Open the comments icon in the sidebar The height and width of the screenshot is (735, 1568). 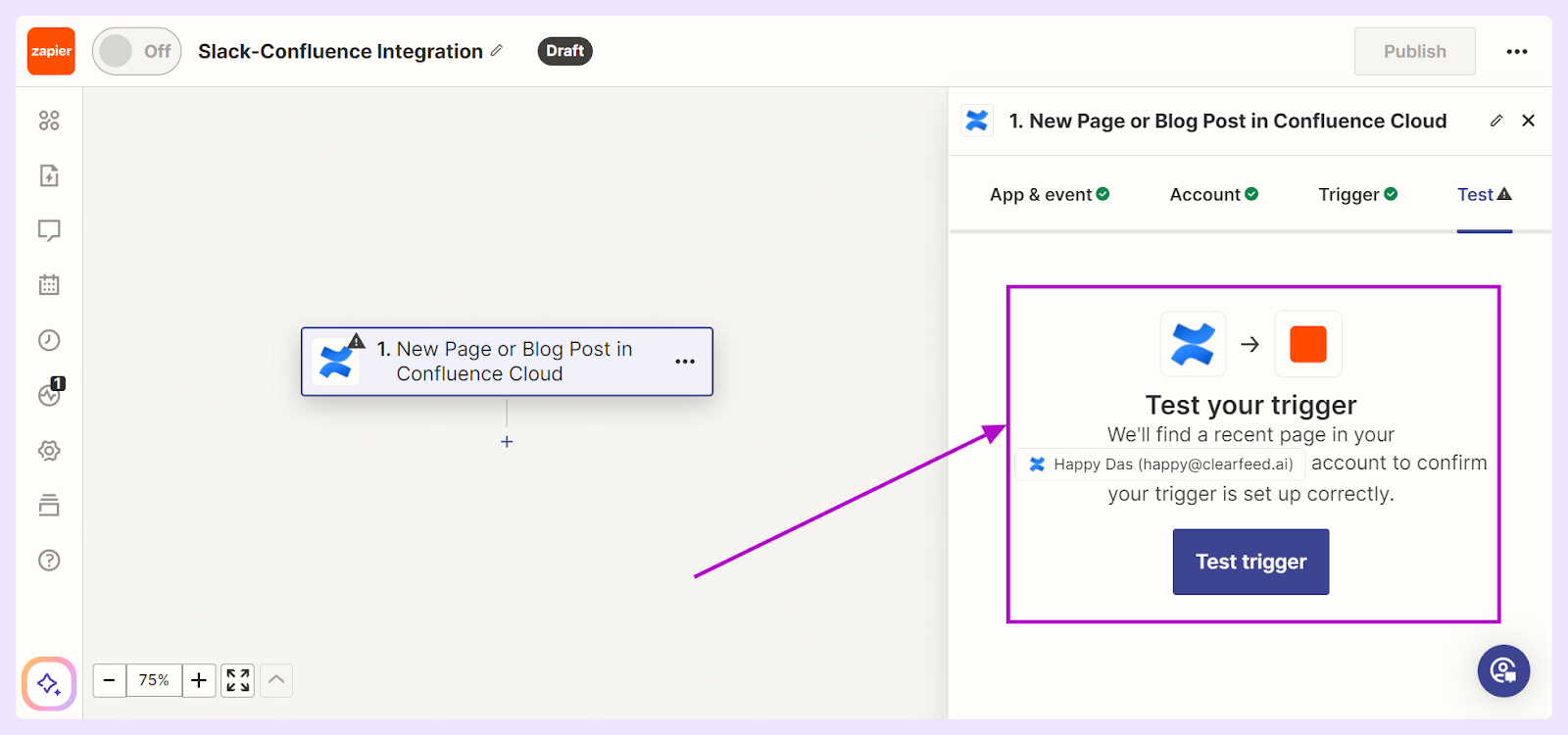click(x=49, y=230)
